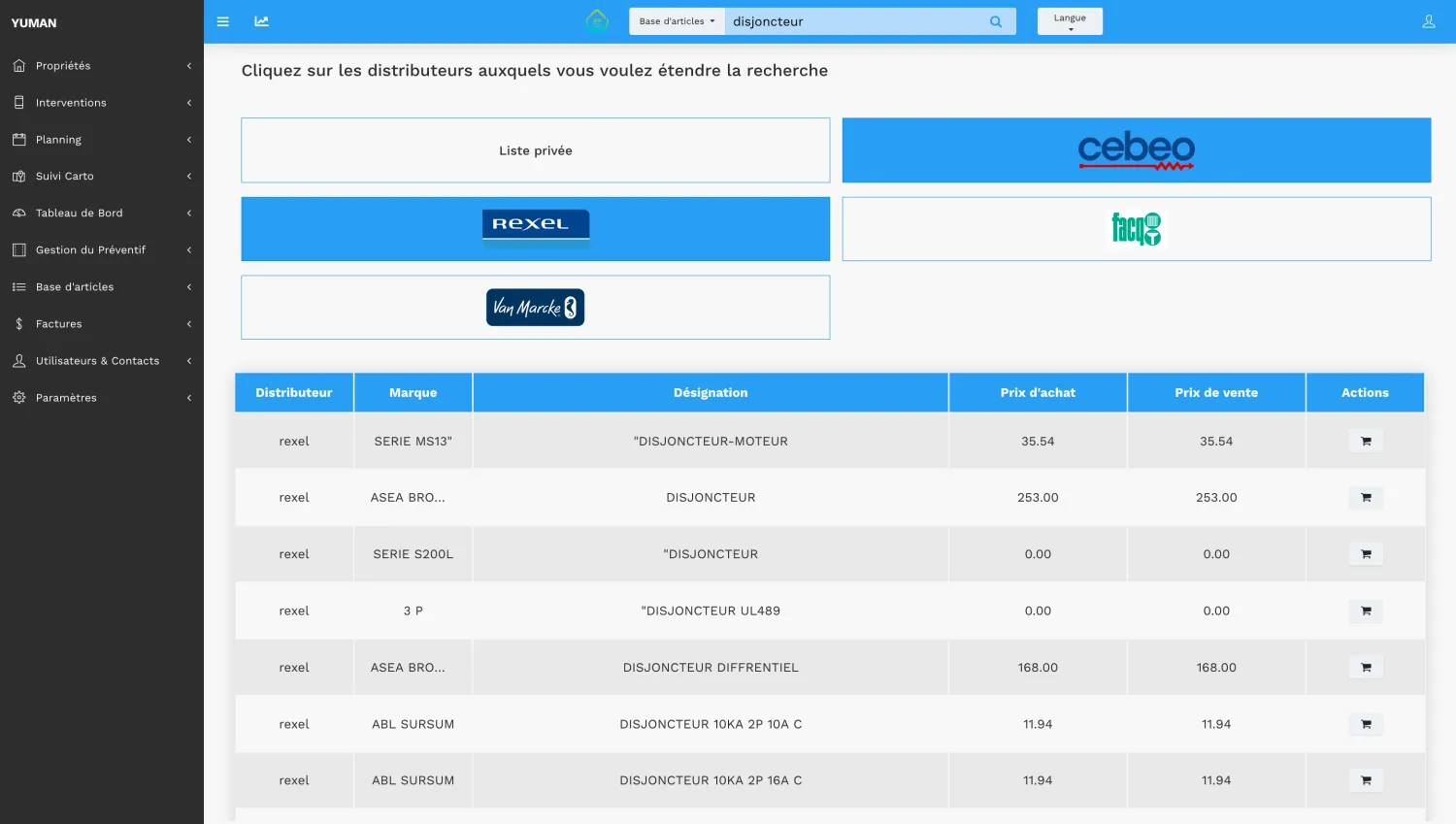Image resolution: width=1456 pixels, height=824 pixels.
Task: Open the user profile icon
Action: pos(1429,21)
